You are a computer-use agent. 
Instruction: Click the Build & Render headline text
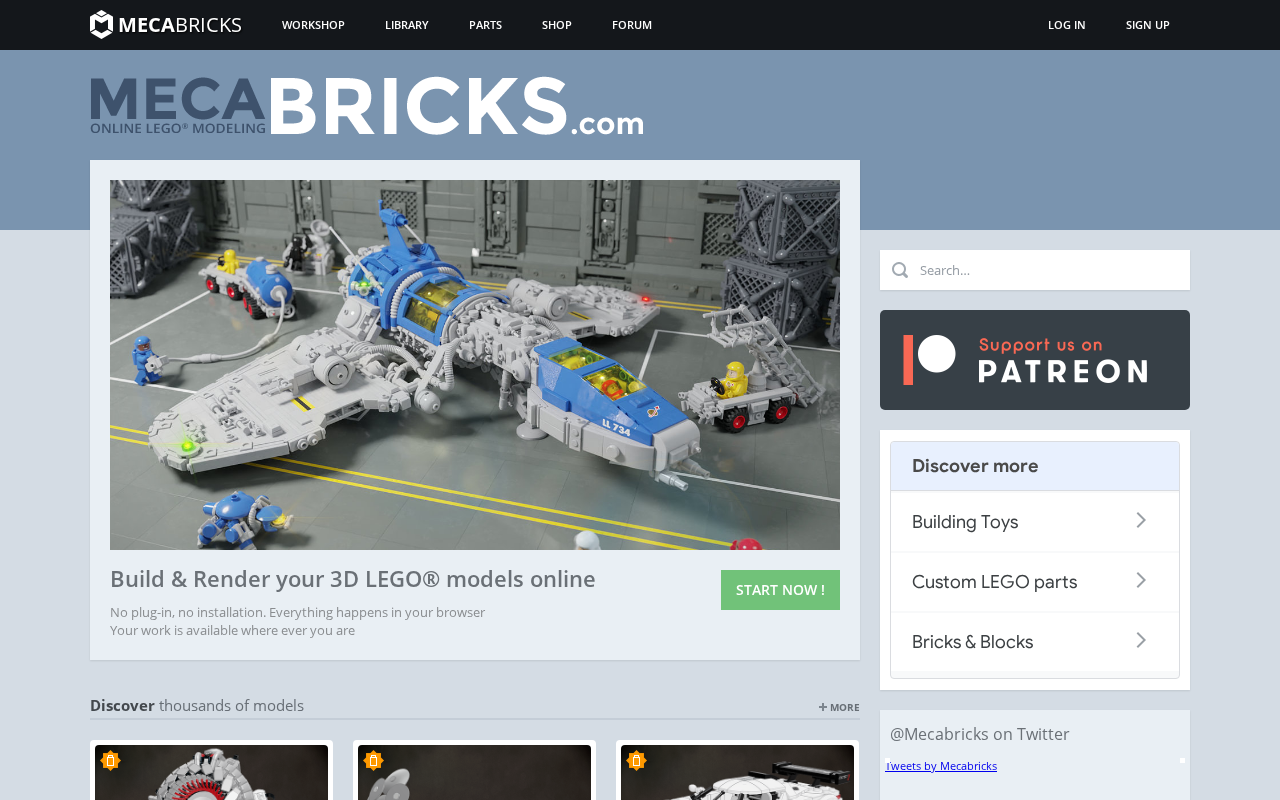pos(353,579)
